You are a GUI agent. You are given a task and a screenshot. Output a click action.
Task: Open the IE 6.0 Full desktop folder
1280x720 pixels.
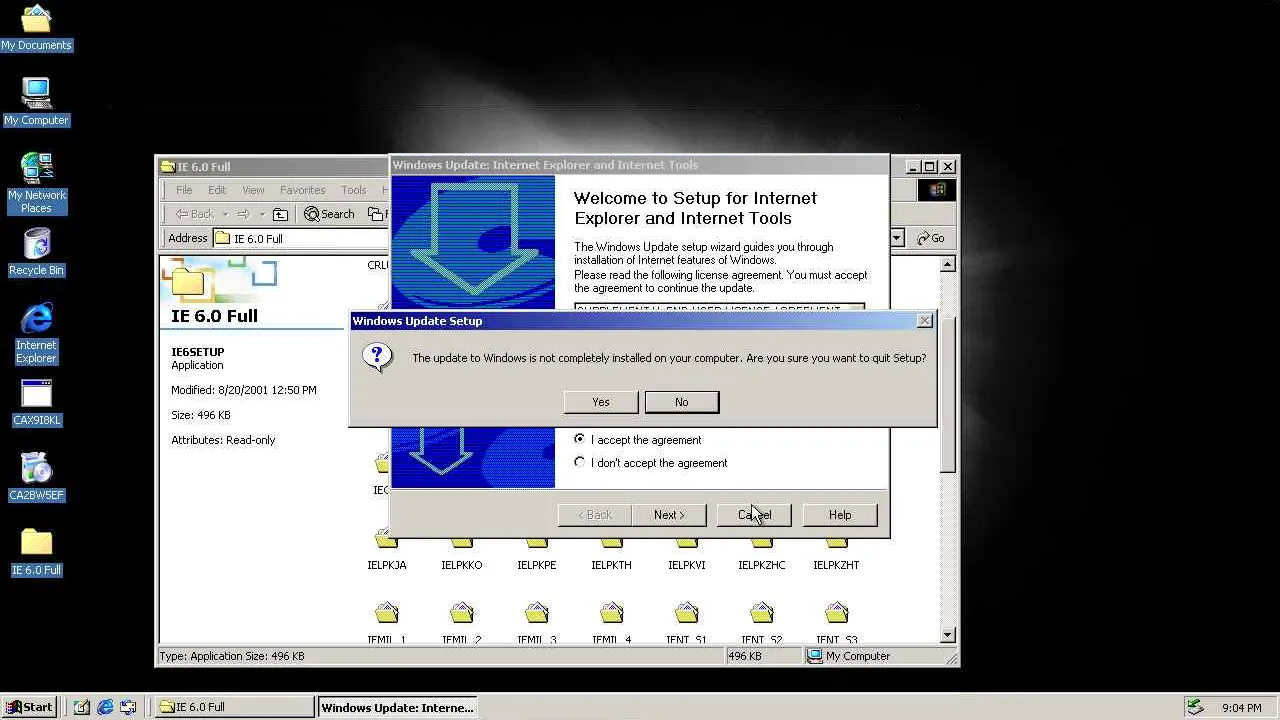[36, 552]
